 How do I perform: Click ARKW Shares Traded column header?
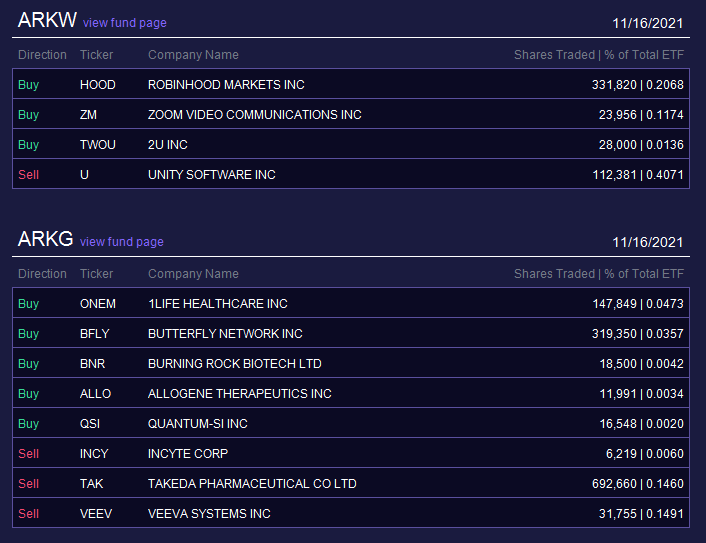[599, 55]
